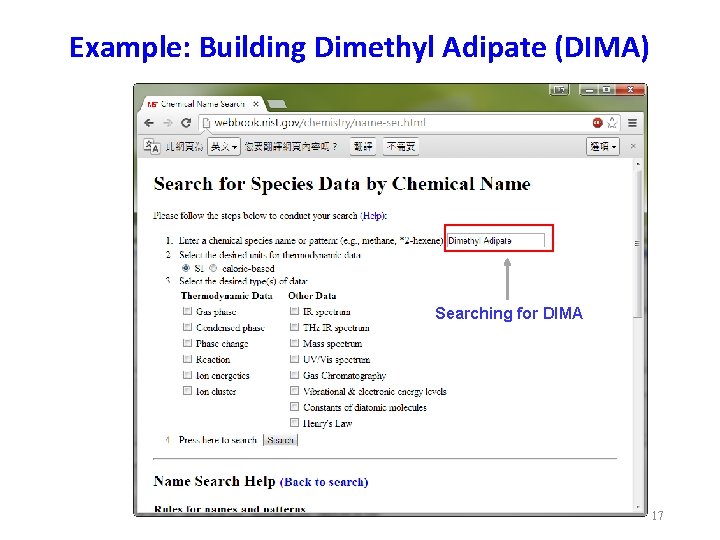
Task: Check the Mass spectrum checkbox
Action: [x=294, y=343]
